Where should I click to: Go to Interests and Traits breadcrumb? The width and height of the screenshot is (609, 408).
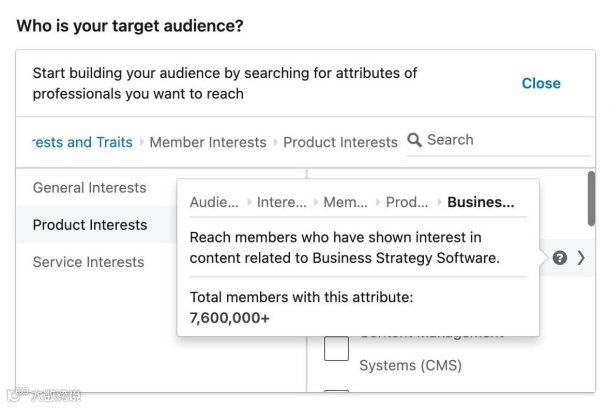point(83,142)
